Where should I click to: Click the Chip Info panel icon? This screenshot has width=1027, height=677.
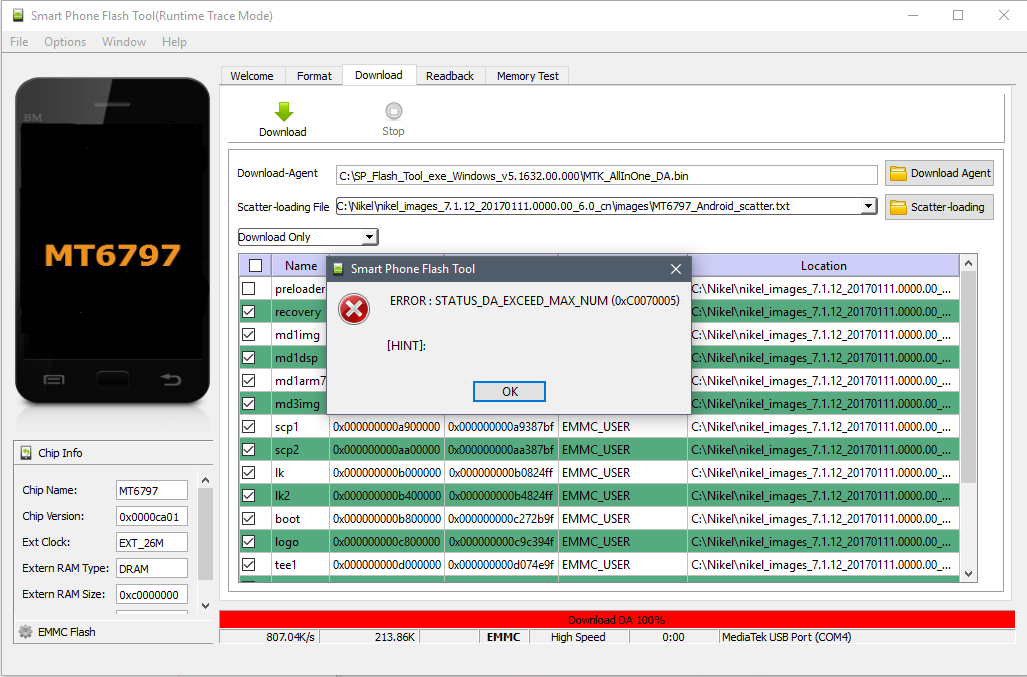[26, 453]
